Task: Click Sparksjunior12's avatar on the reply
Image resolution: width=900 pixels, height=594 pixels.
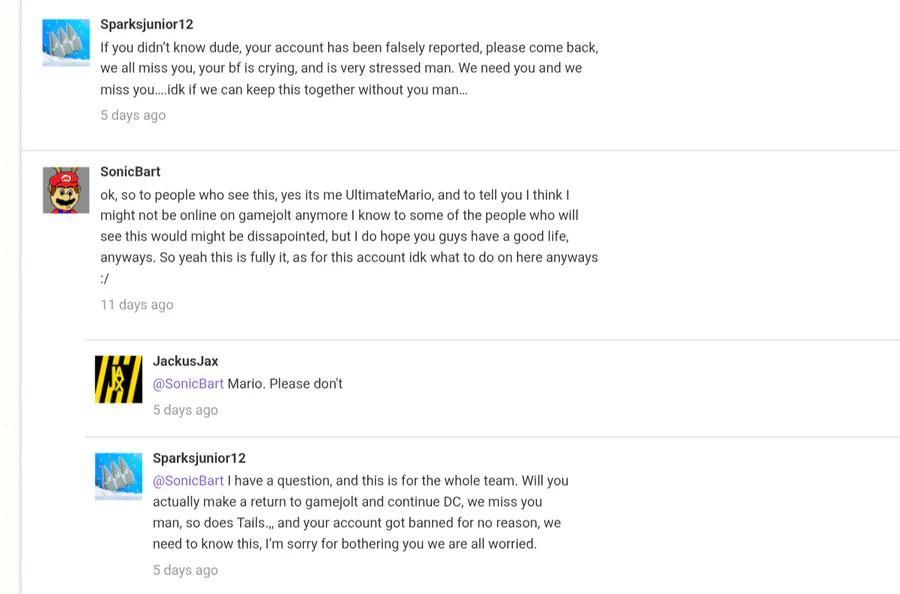Action: (x=118, y=476)
